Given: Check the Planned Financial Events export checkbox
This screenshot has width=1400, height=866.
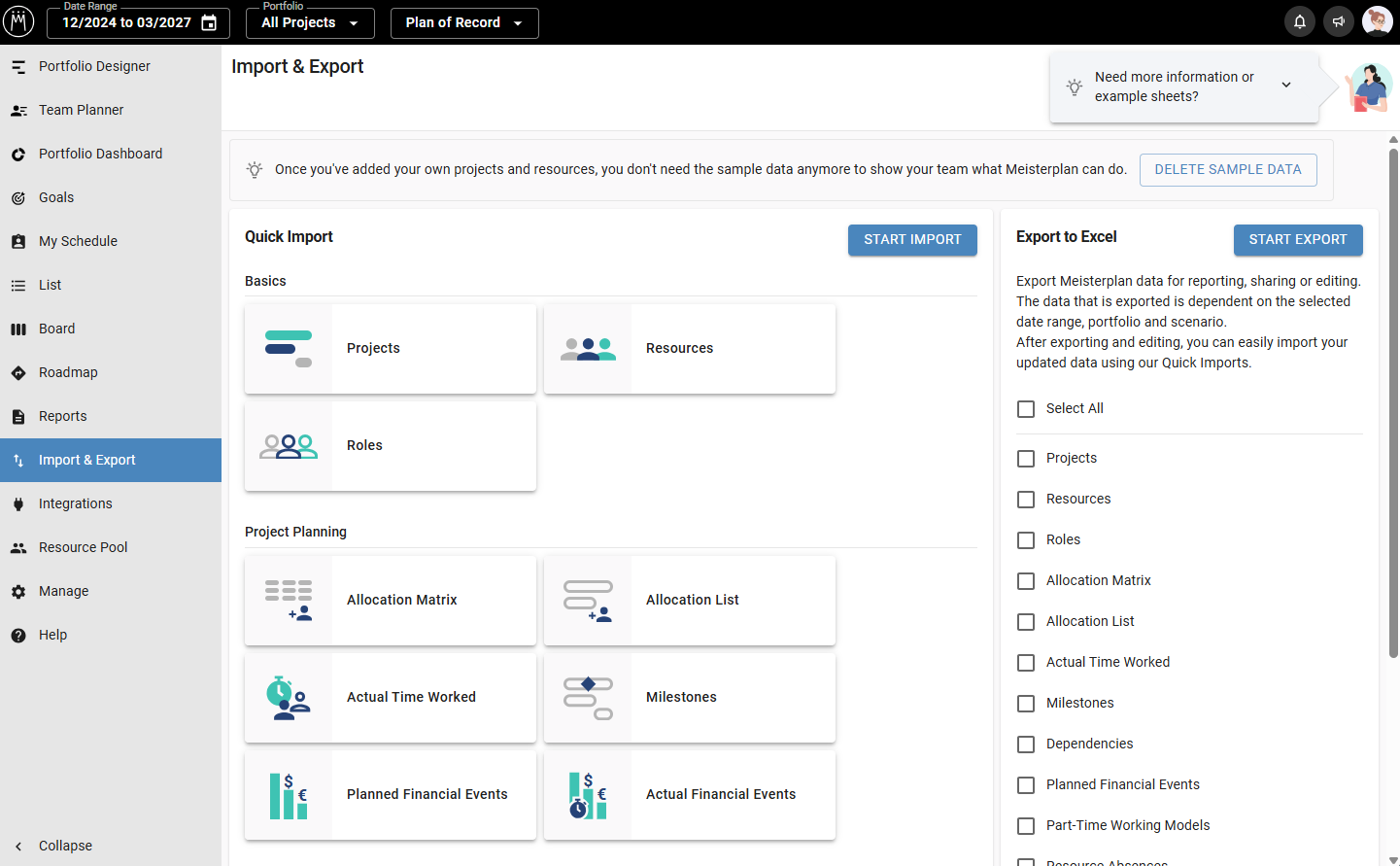Looking at the screenshot, I should (1026, 785).
